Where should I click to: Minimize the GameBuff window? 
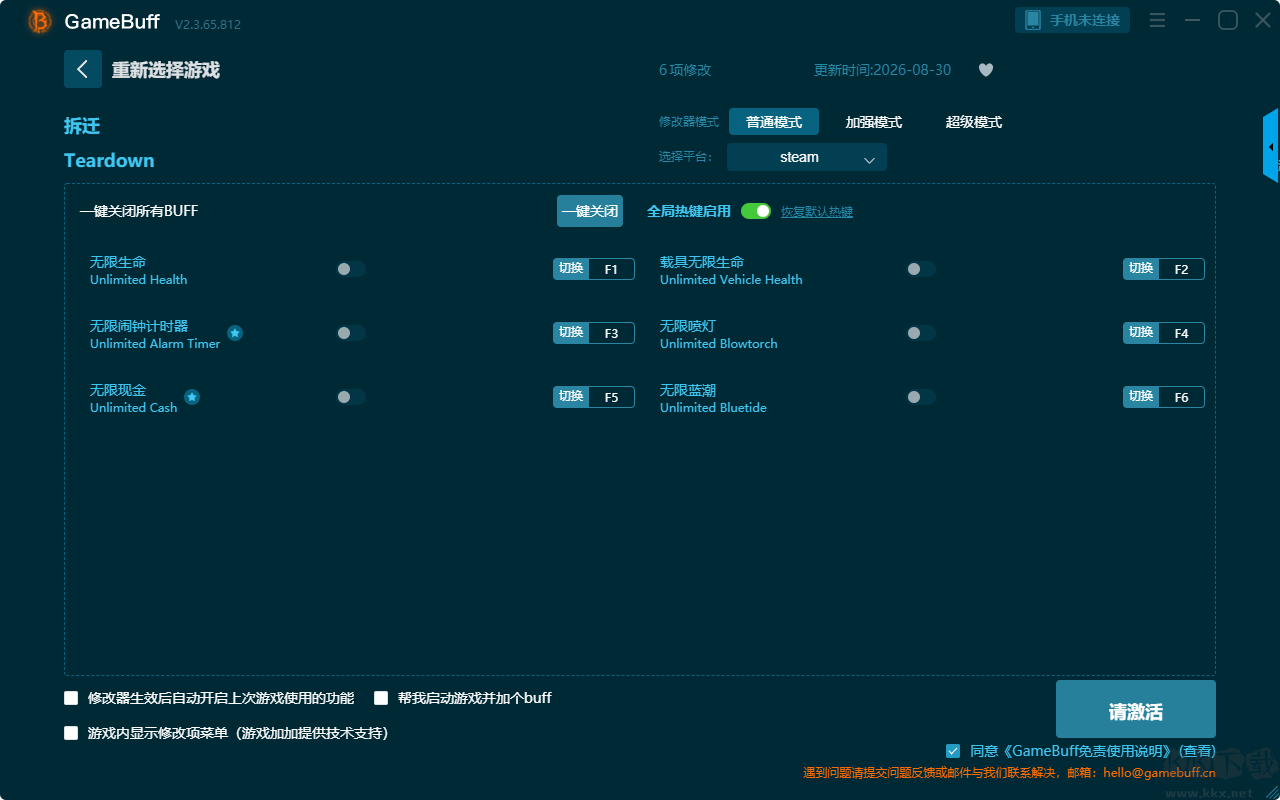(x=1192, y=20)
